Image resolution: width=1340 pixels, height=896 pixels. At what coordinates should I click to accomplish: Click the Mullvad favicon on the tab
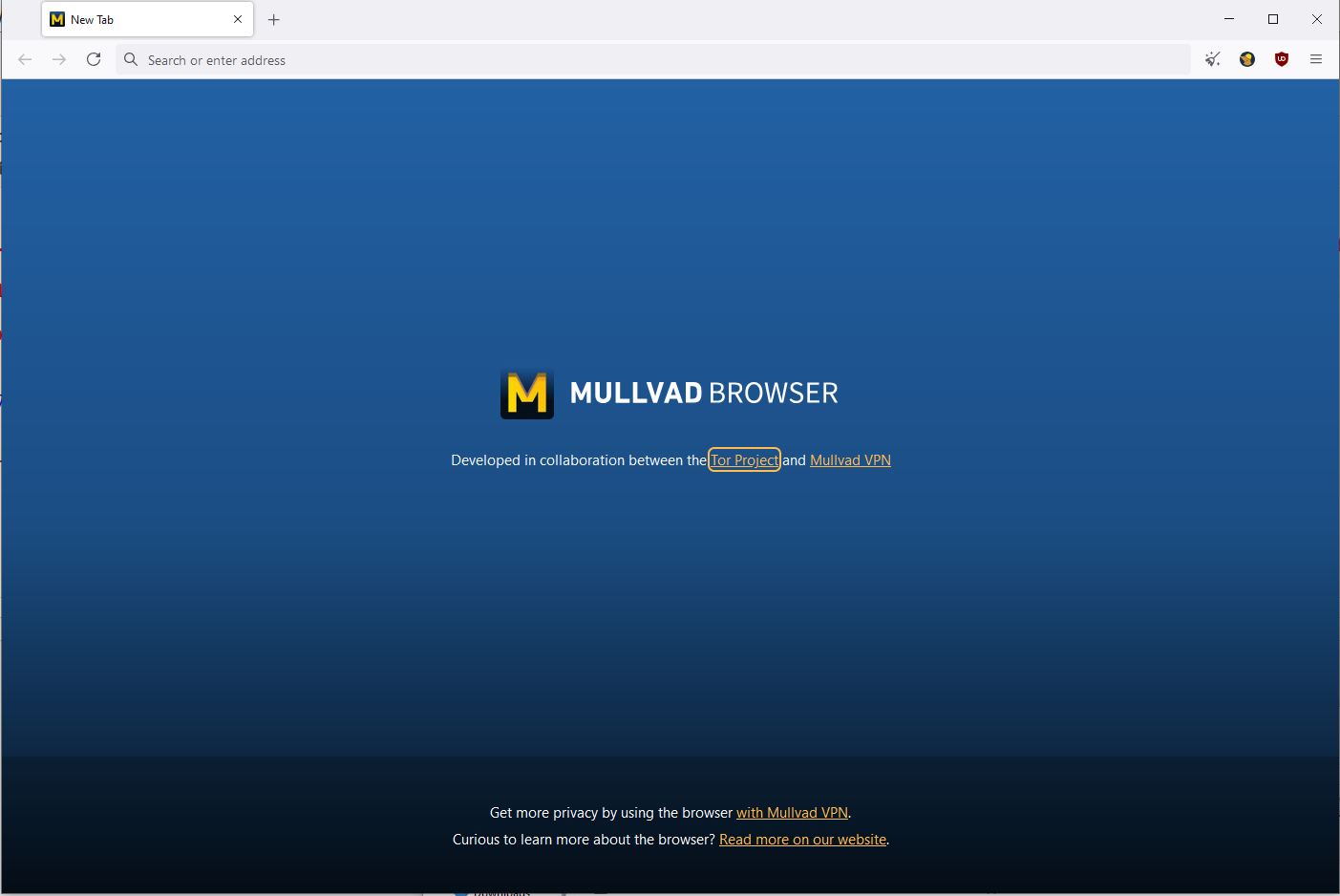coord(57,19)
